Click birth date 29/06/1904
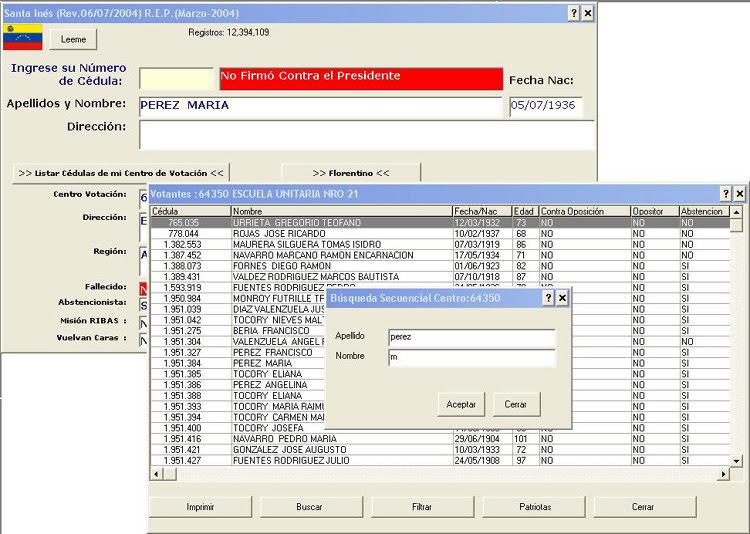 click(x=477, y=439)
